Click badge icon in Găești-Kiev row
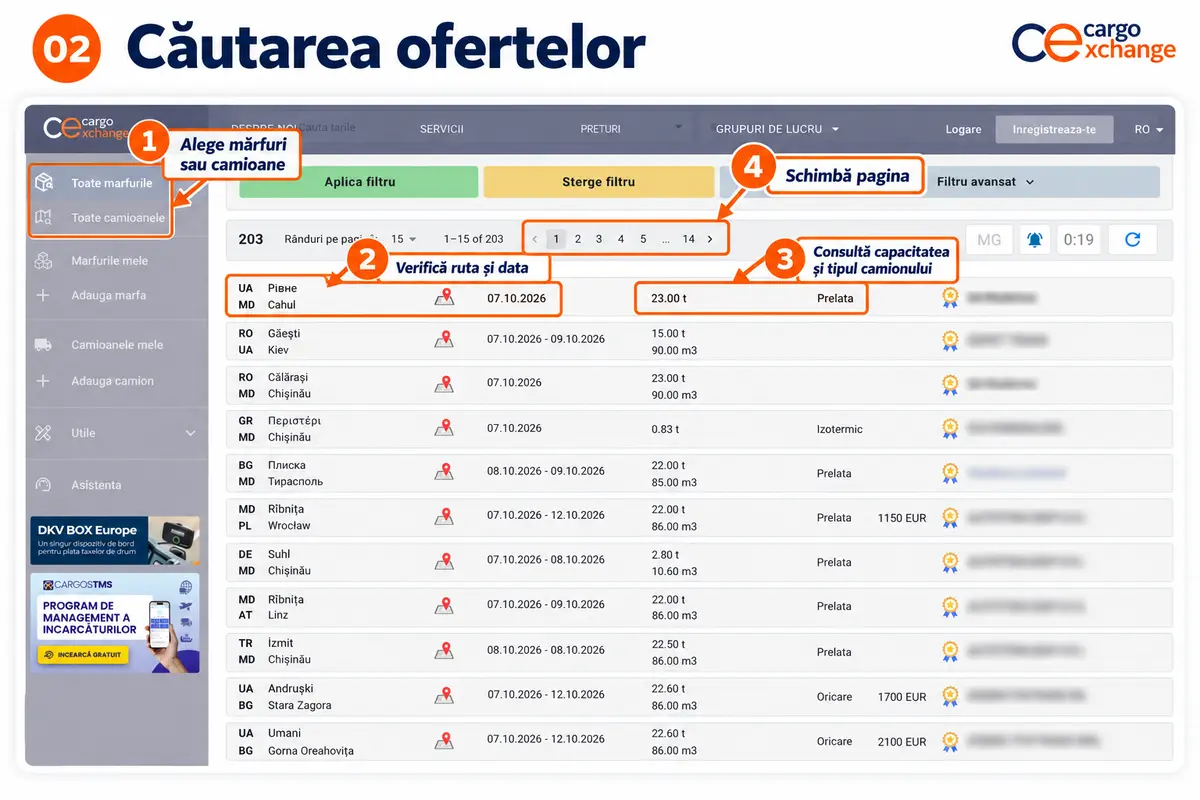 (x=950, y=341)
